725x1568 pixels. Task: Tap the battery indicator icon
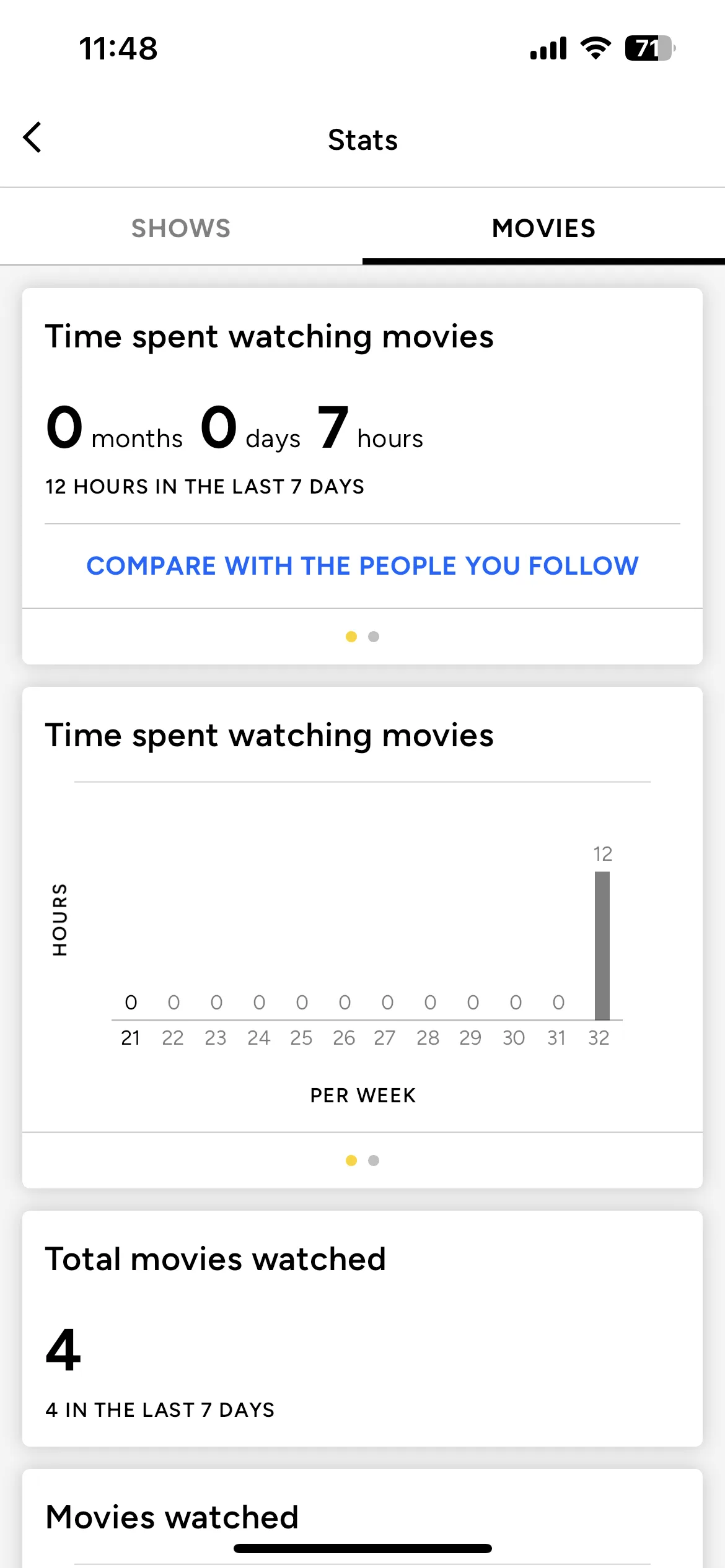click(x=651, y=48)
